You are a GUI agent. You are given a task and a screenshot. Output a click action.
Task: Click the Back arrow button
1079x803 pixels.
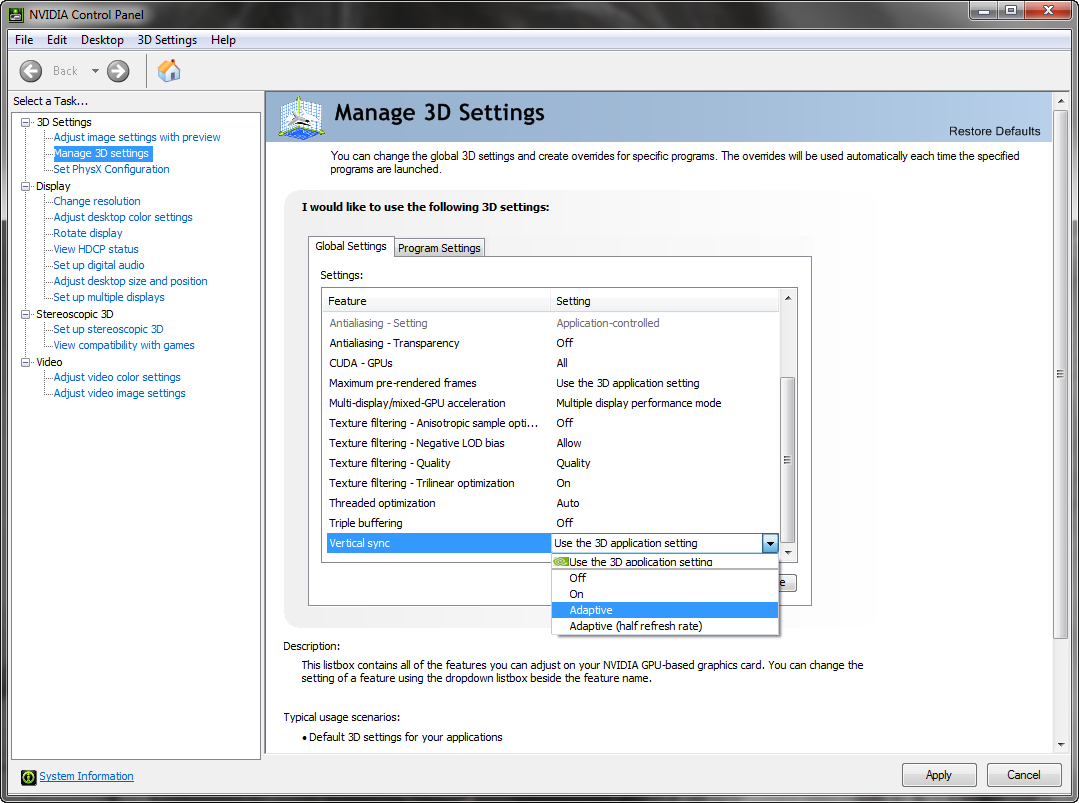click(x=30, y=71)
